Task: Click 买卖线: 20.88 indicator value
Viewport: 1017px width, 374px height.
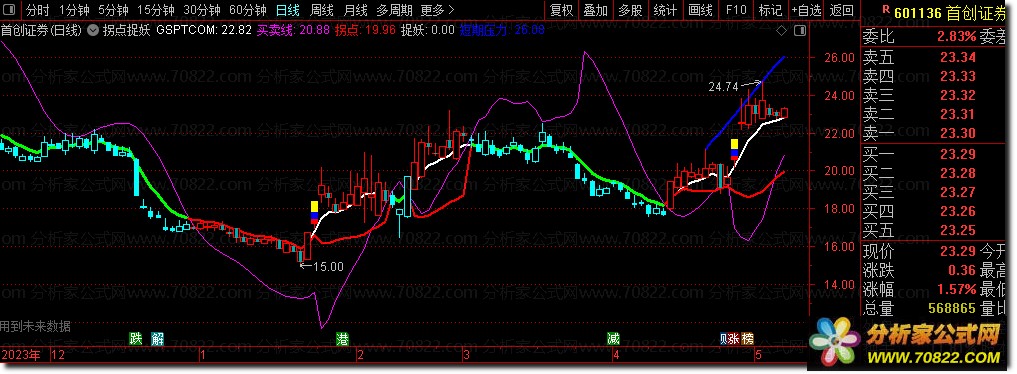Action: [293, 30]
